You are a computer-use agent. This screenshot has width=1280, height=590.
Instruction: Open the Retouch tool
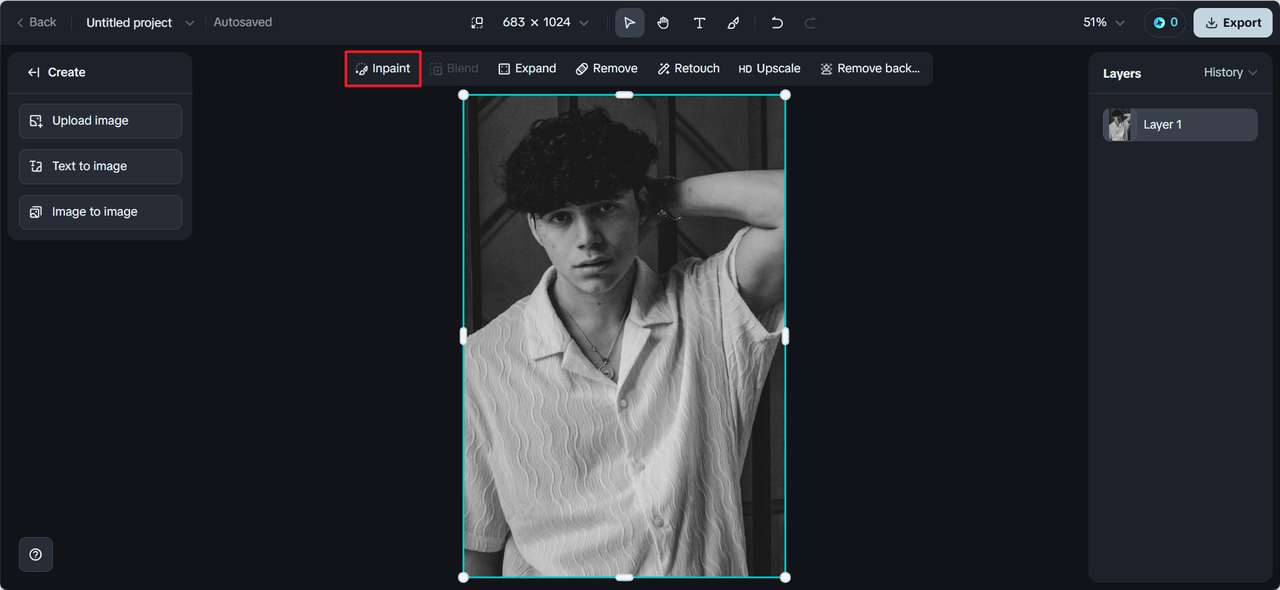click(x=689, y=69)
